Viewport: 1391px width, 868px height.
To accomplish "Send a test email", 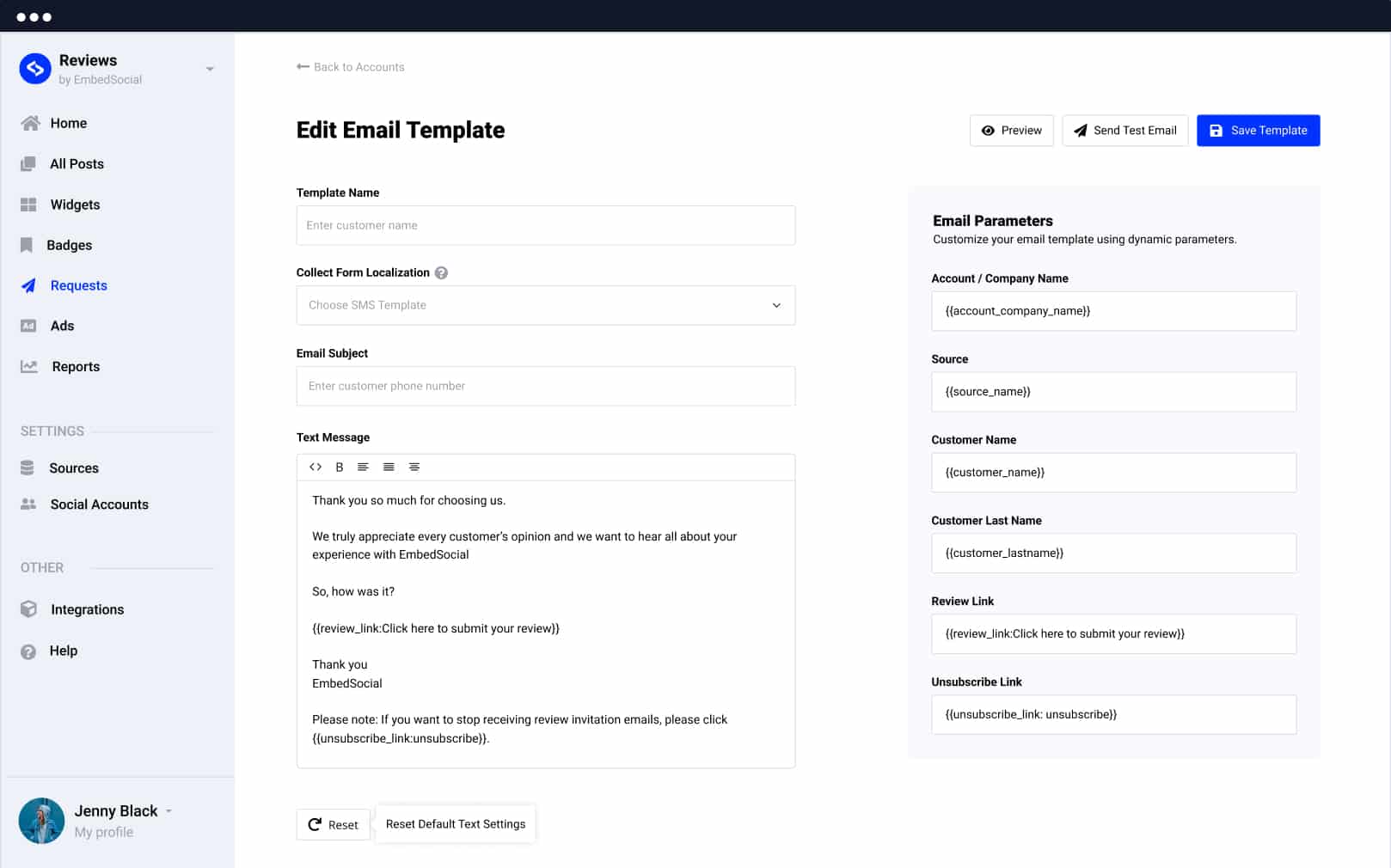I will [1124, 131].
